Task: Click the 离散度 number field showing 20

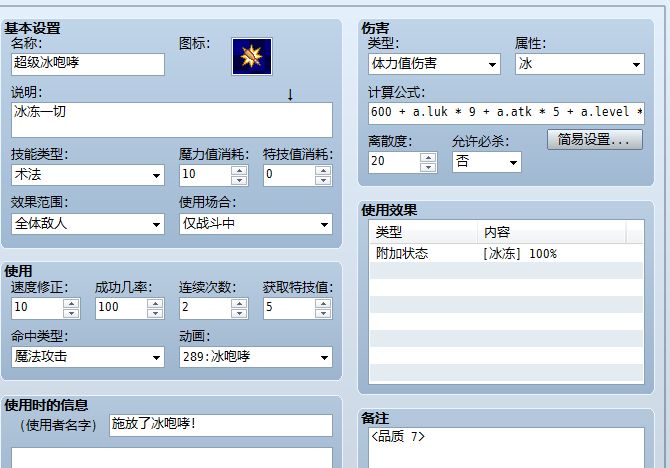Action: [394, 162]
